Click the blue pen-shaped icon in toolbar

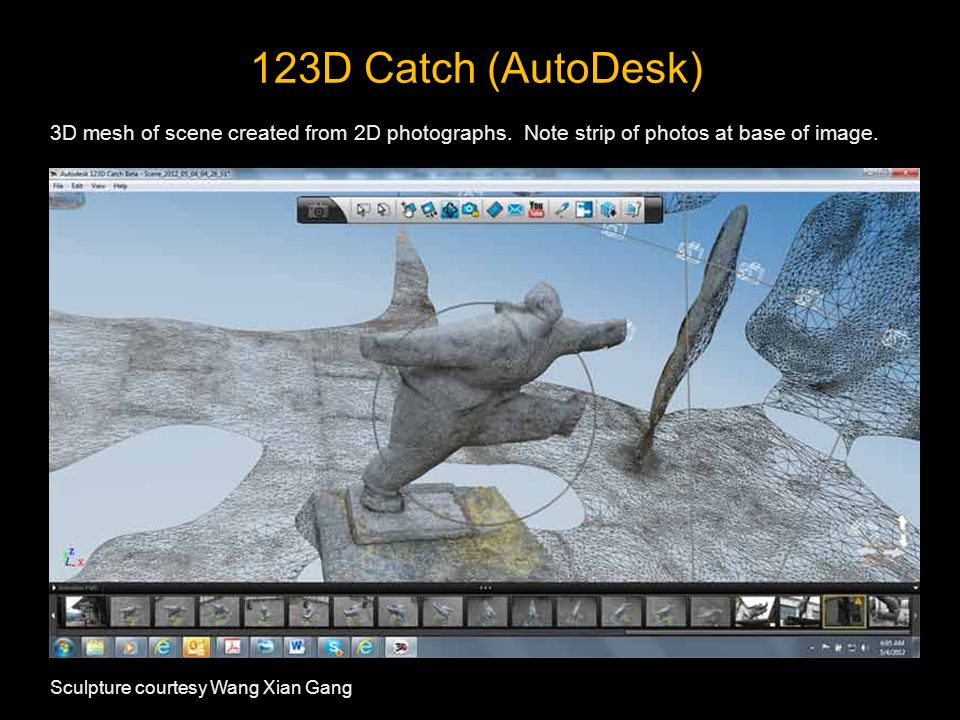[x=561, y=210]
